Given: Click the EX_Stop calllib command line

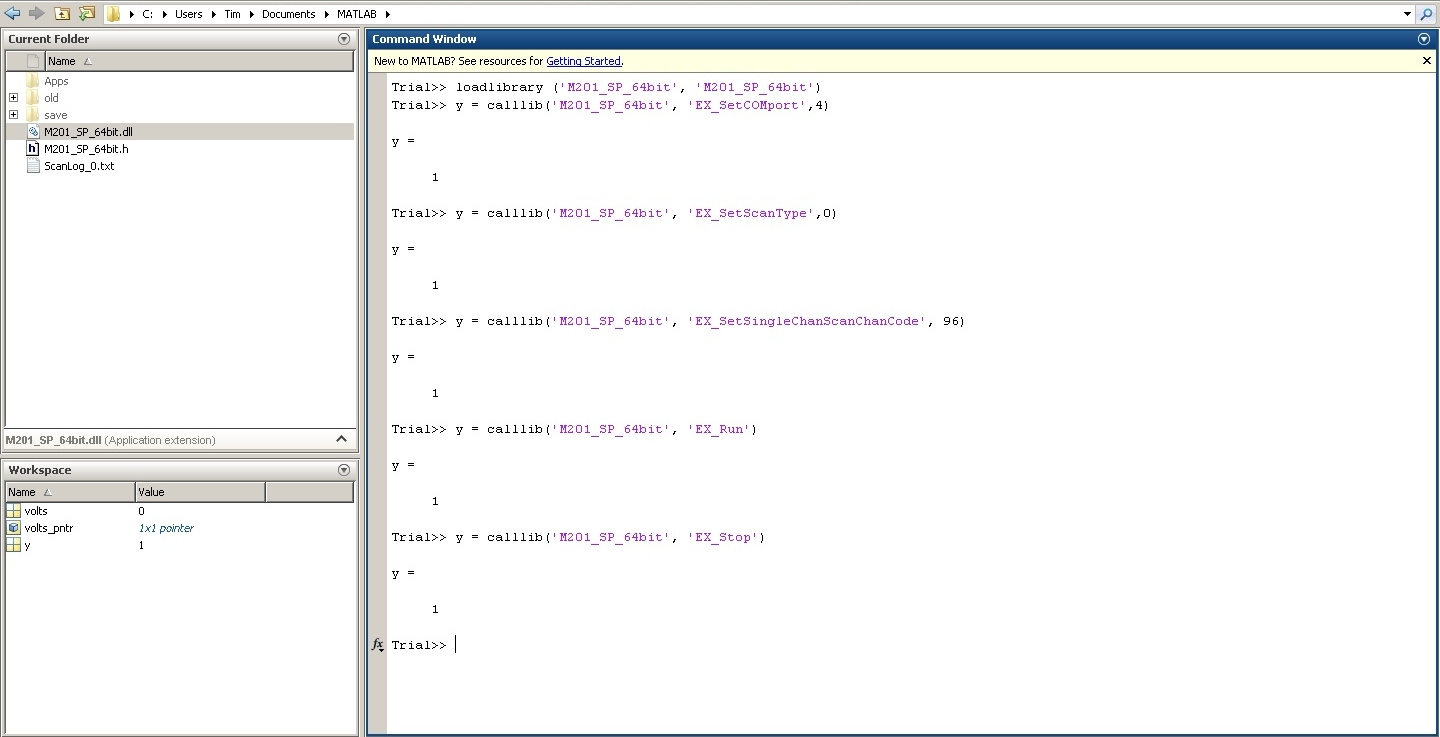Looking at the screenshot, I should [x=578, y=537].
